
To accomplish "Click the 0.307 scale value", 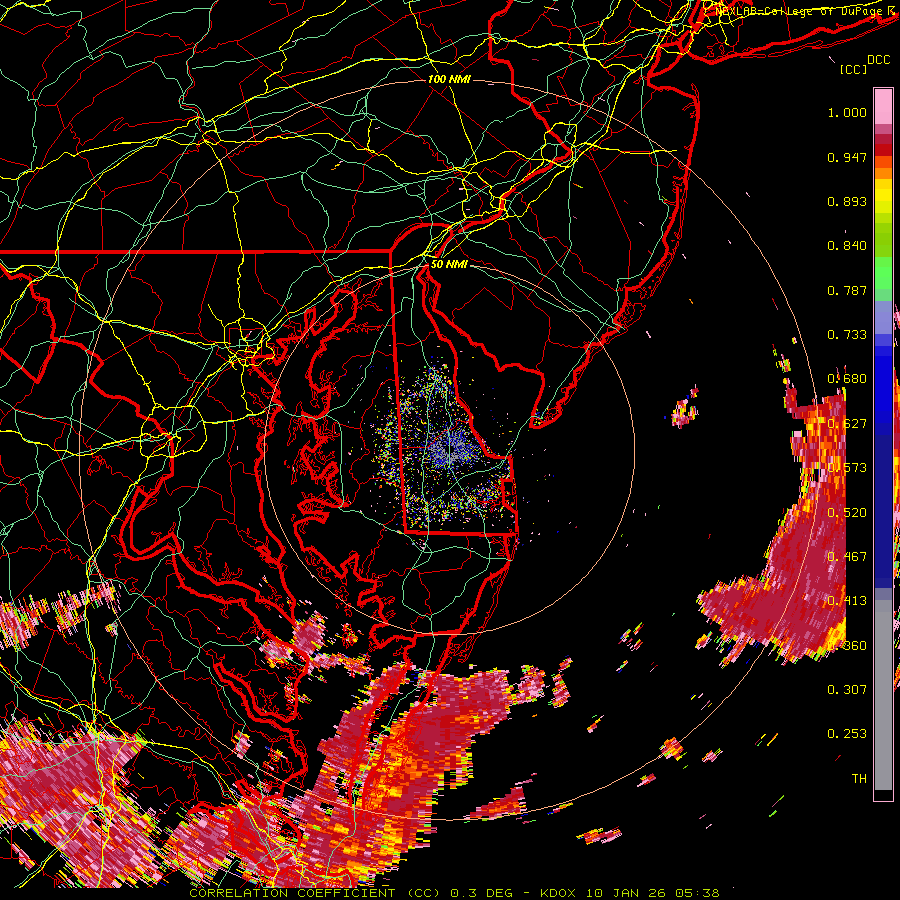I will point(847,689).
